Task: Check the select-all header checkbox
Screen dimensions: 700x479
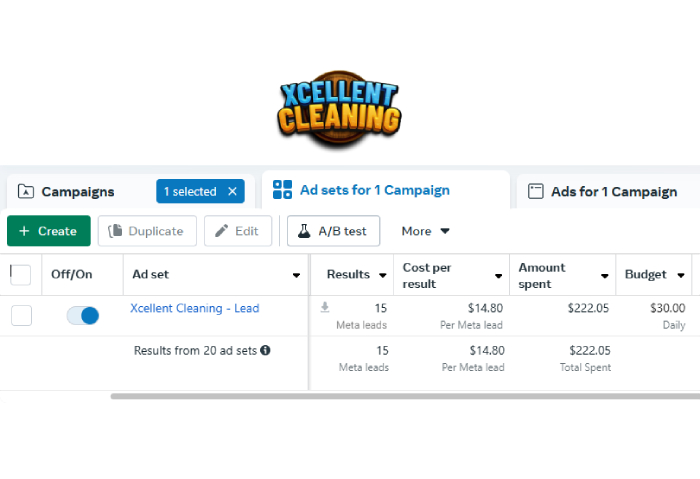Action: pos(21,275)
